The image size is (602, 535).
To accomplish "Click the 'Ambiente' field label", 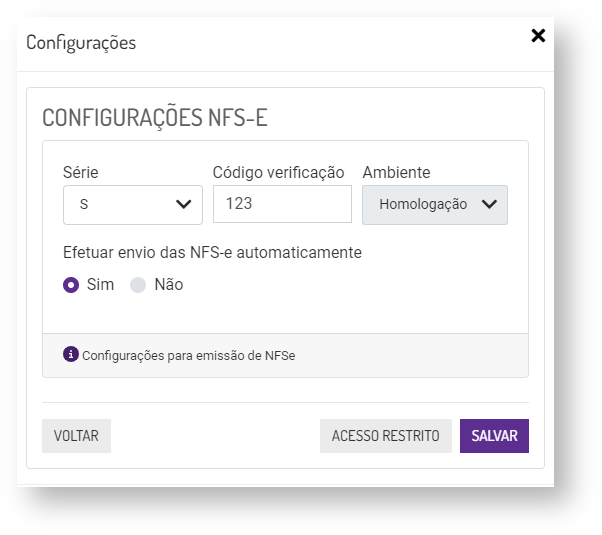I will pyautogui.click(x=396, y=173).
